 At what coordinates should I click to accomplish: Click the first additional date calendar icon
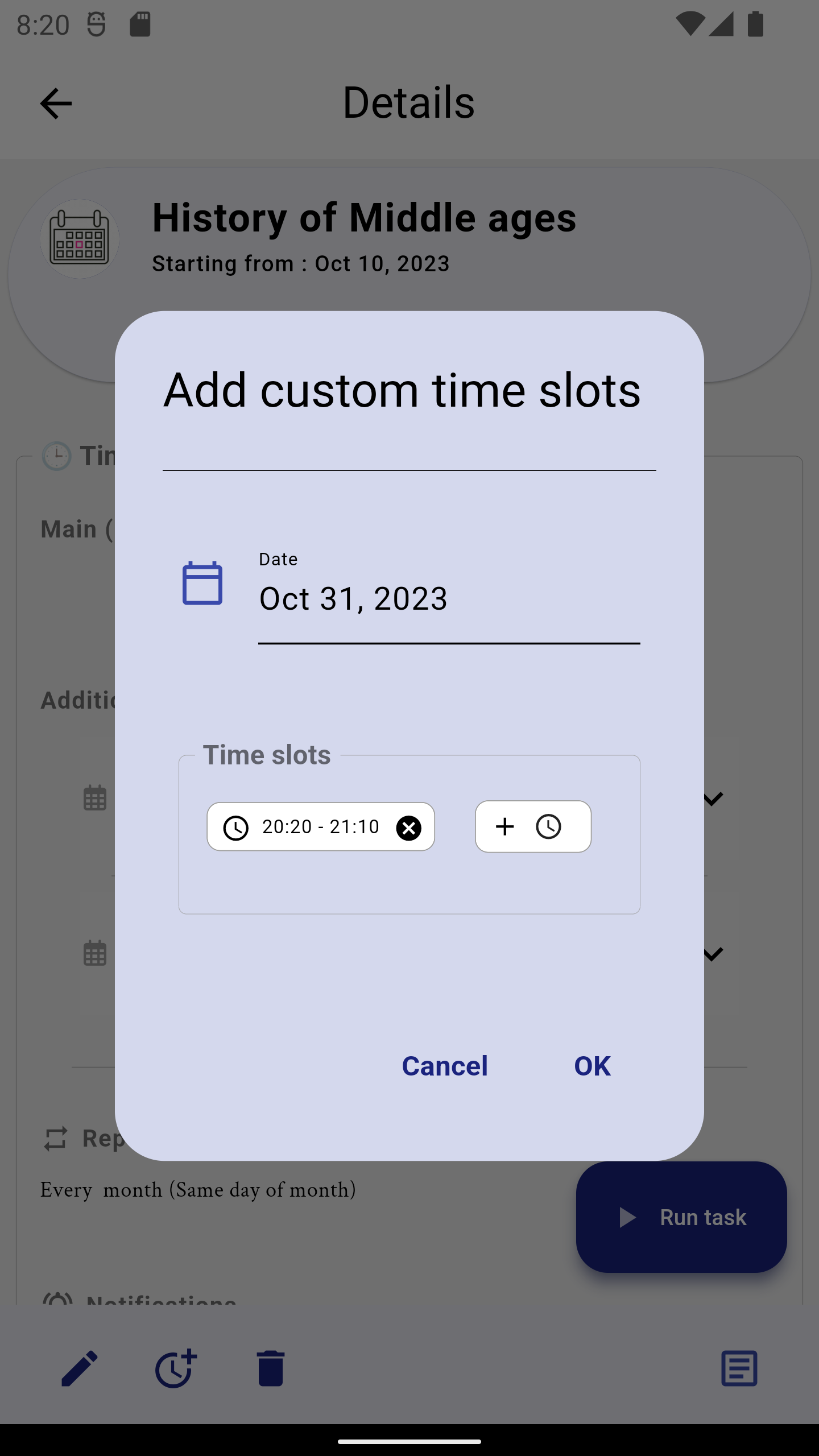[95, 797]
